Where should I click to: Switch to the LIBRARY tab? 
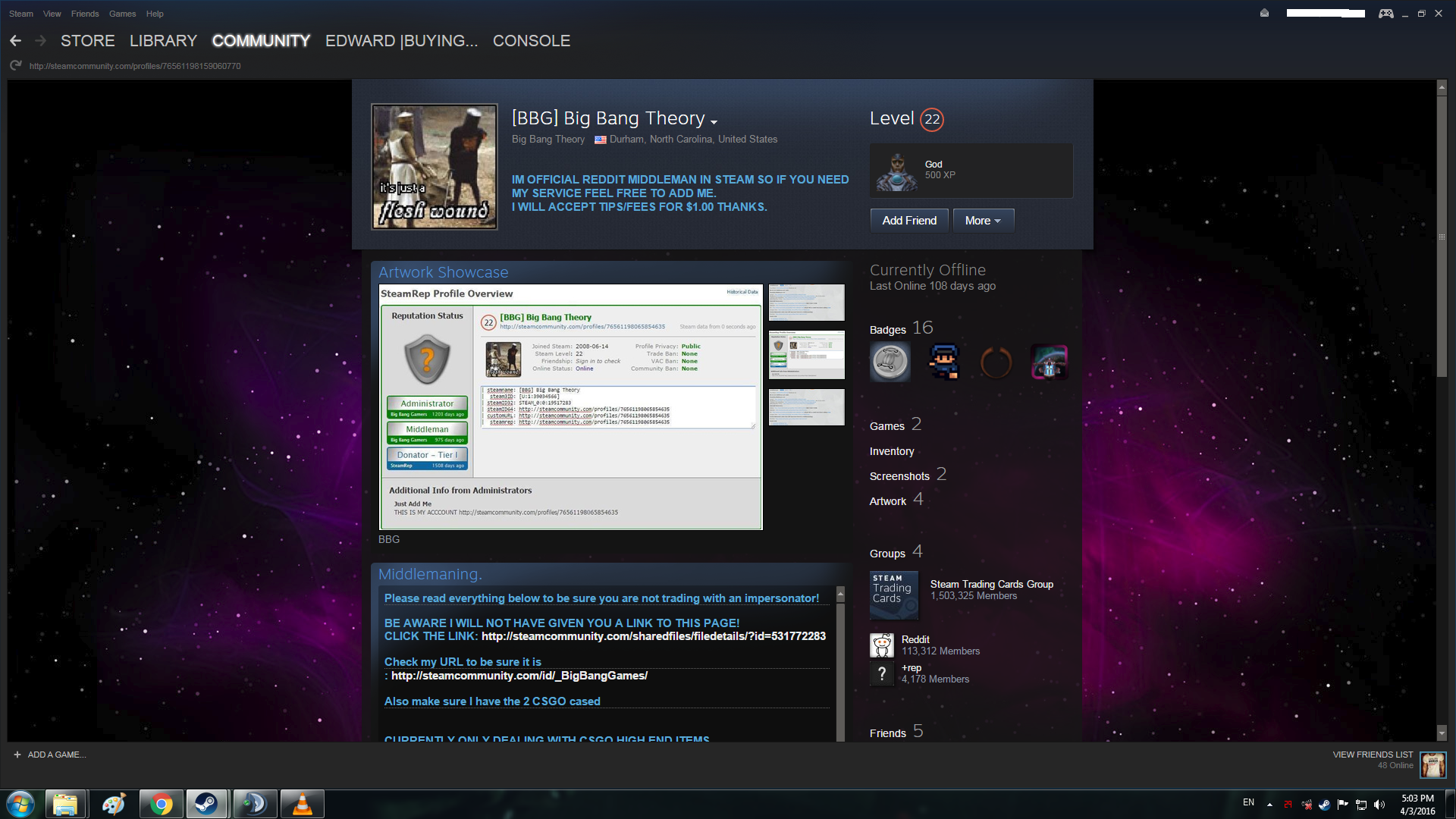coord(163,41)
